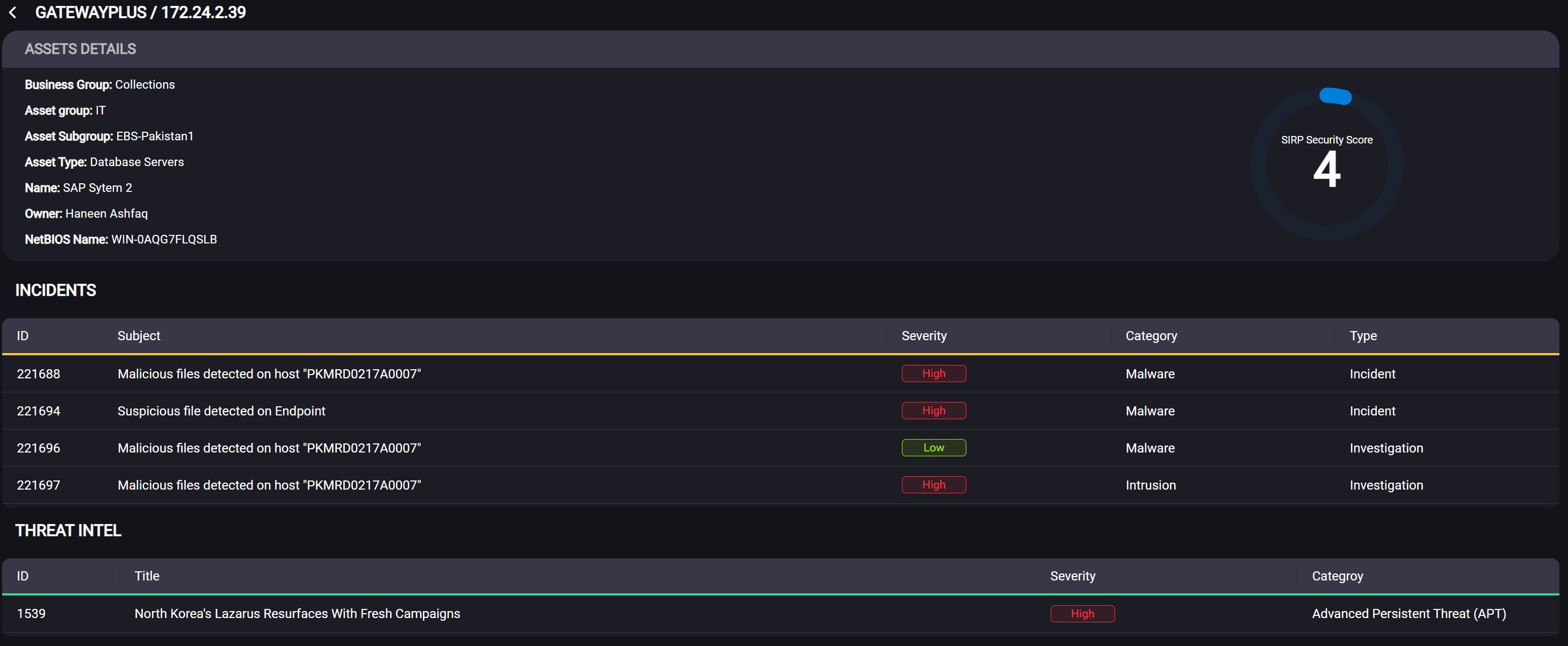Sort incidents by ID column header

tap(23, 336)
